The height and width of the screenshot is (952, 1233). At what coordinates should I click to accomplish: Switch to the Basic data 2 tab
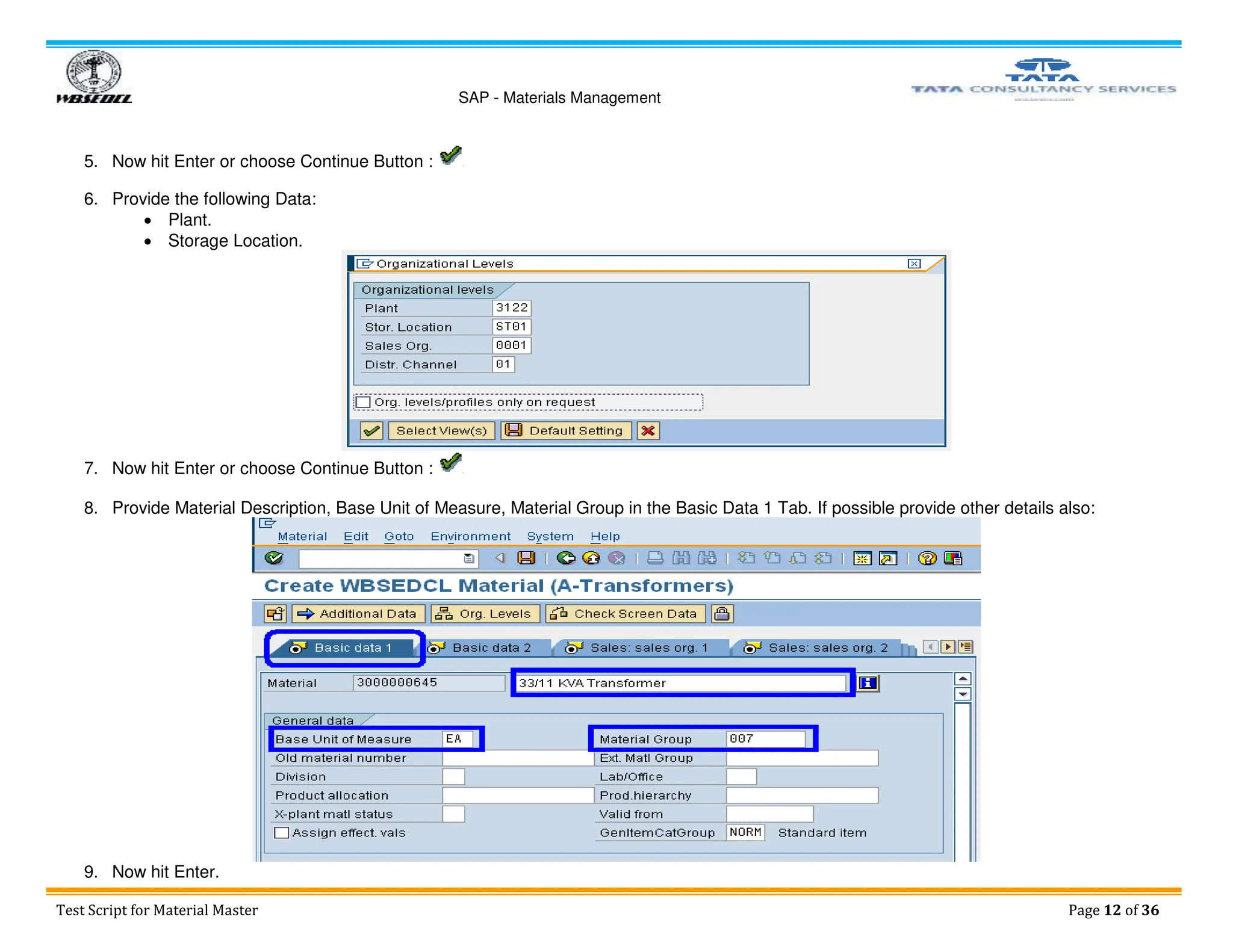(x=491, y=648)
